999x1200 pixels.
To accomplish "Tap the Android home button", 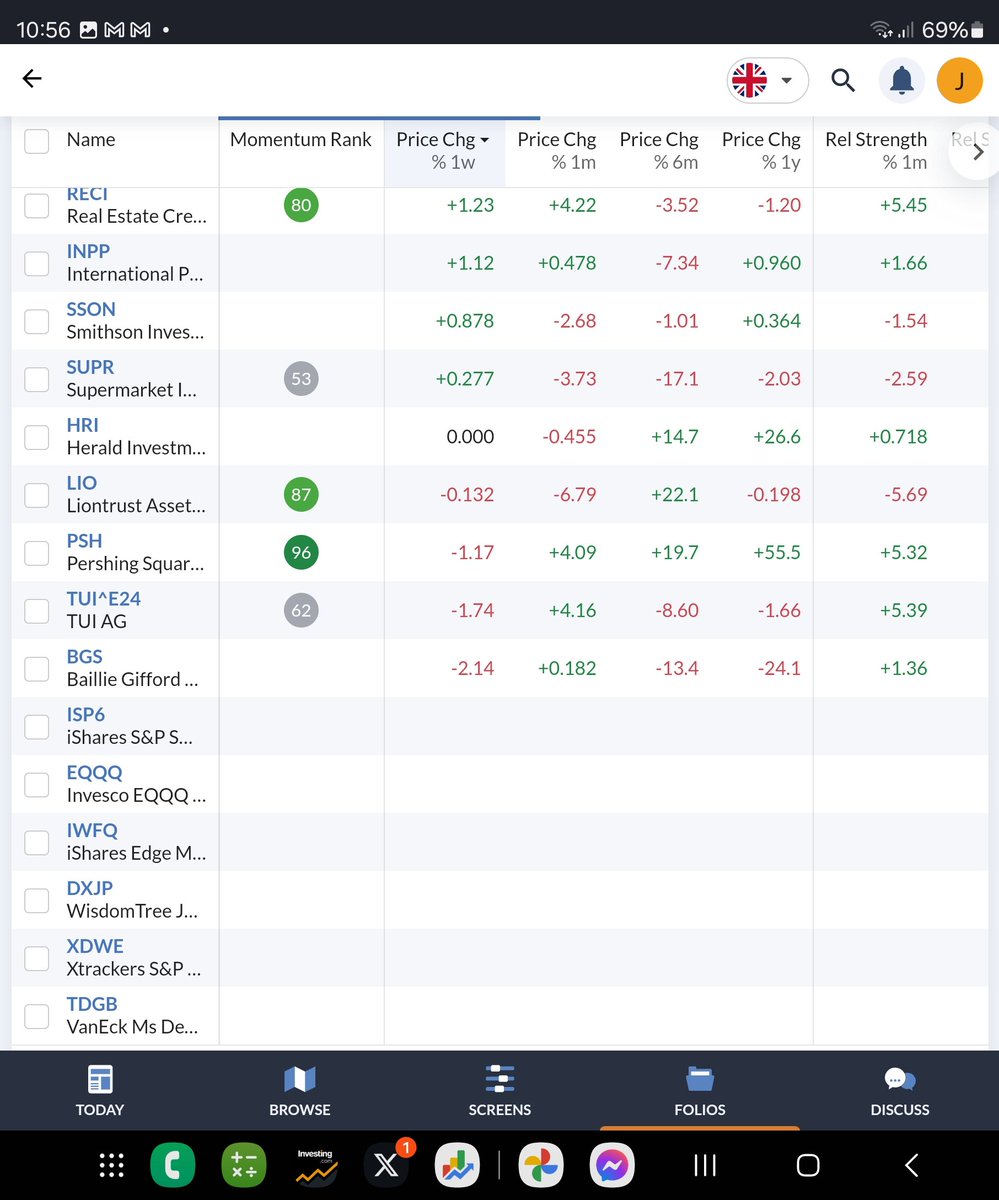I will (808, 1165).
